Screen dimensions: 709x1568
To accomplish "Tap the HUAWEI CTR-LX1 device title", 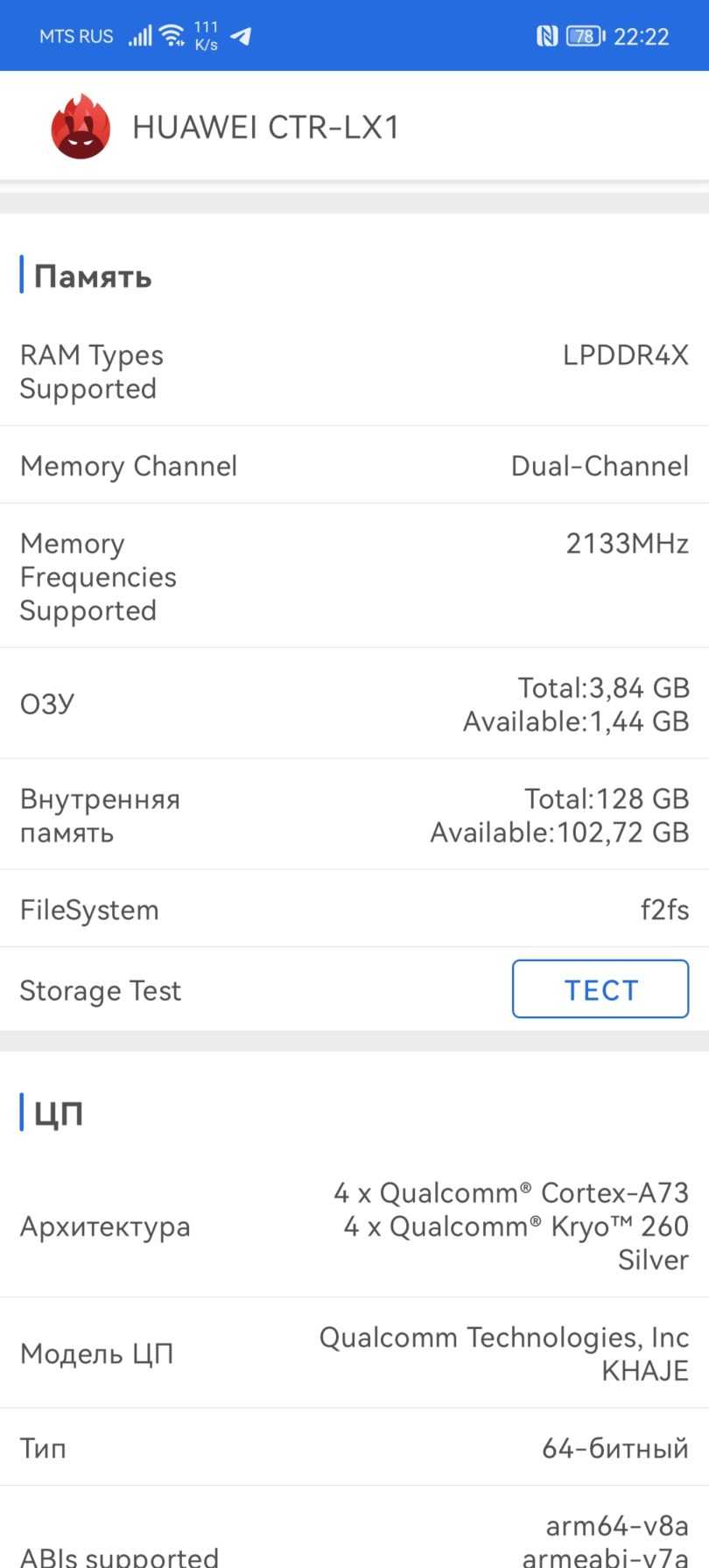I will pyautogui.click(x=266, y=128).
